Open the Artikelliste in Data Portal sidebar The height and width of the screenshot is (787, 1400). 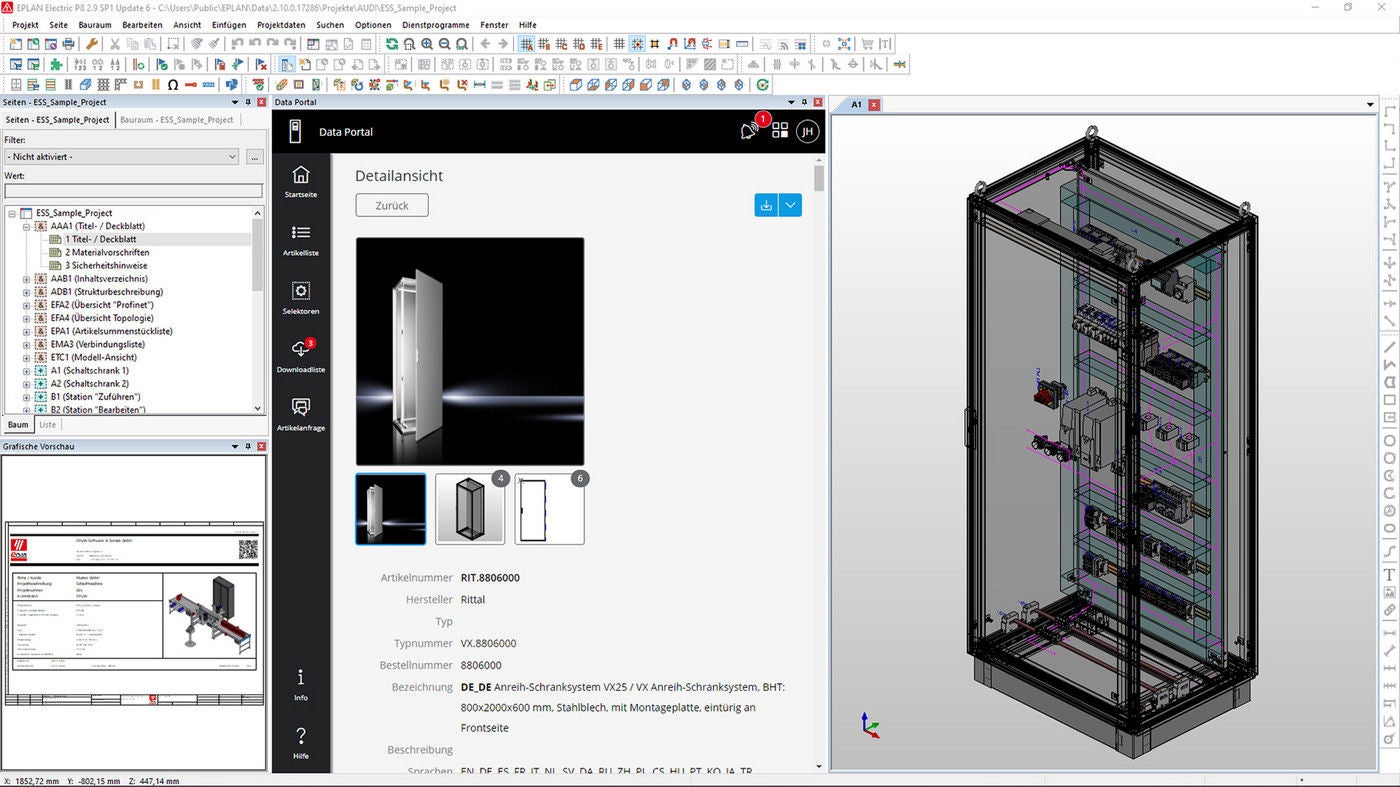[x=300, y=240]
